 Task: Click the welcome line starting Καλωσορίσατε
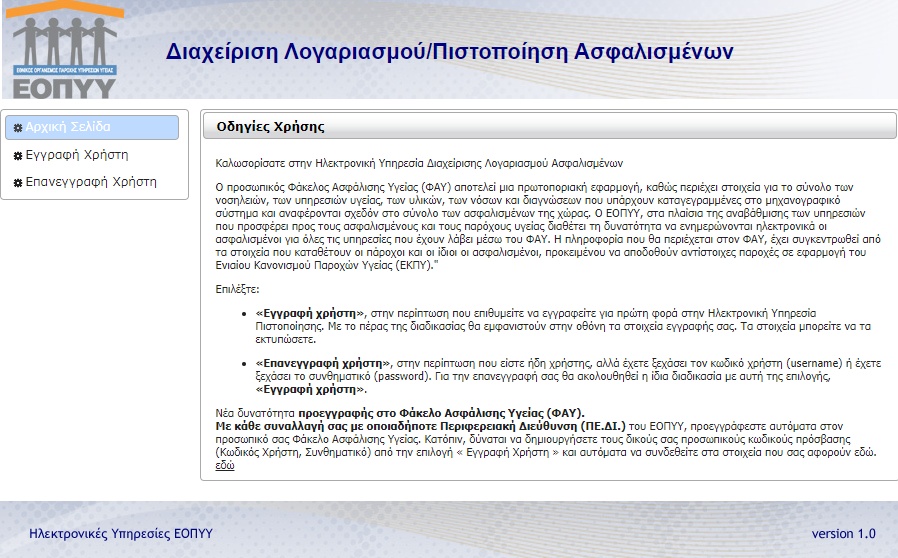click(419, 163)
